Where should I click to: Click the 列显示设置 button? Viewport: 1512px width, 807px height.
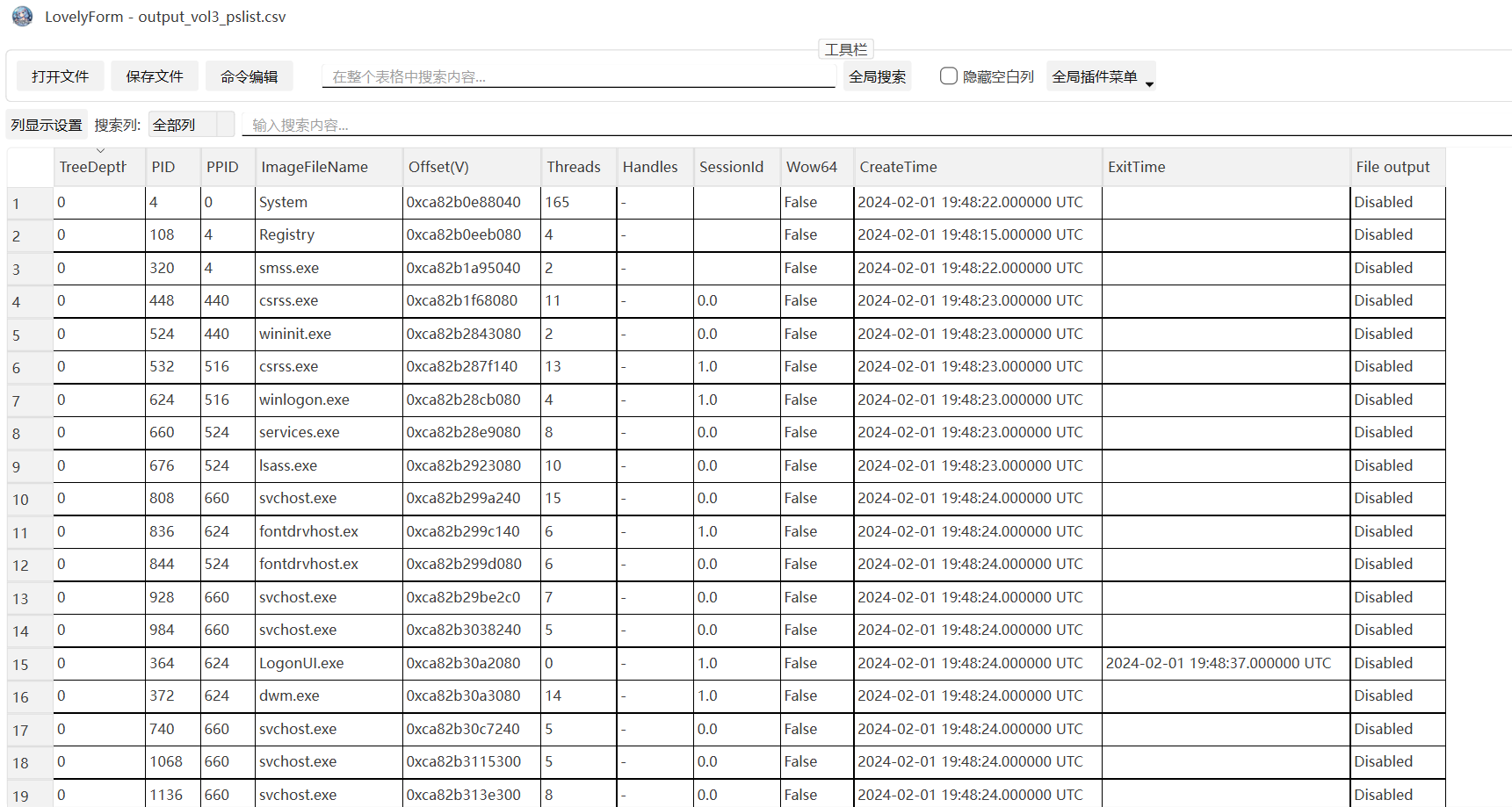tap(47, 125)
